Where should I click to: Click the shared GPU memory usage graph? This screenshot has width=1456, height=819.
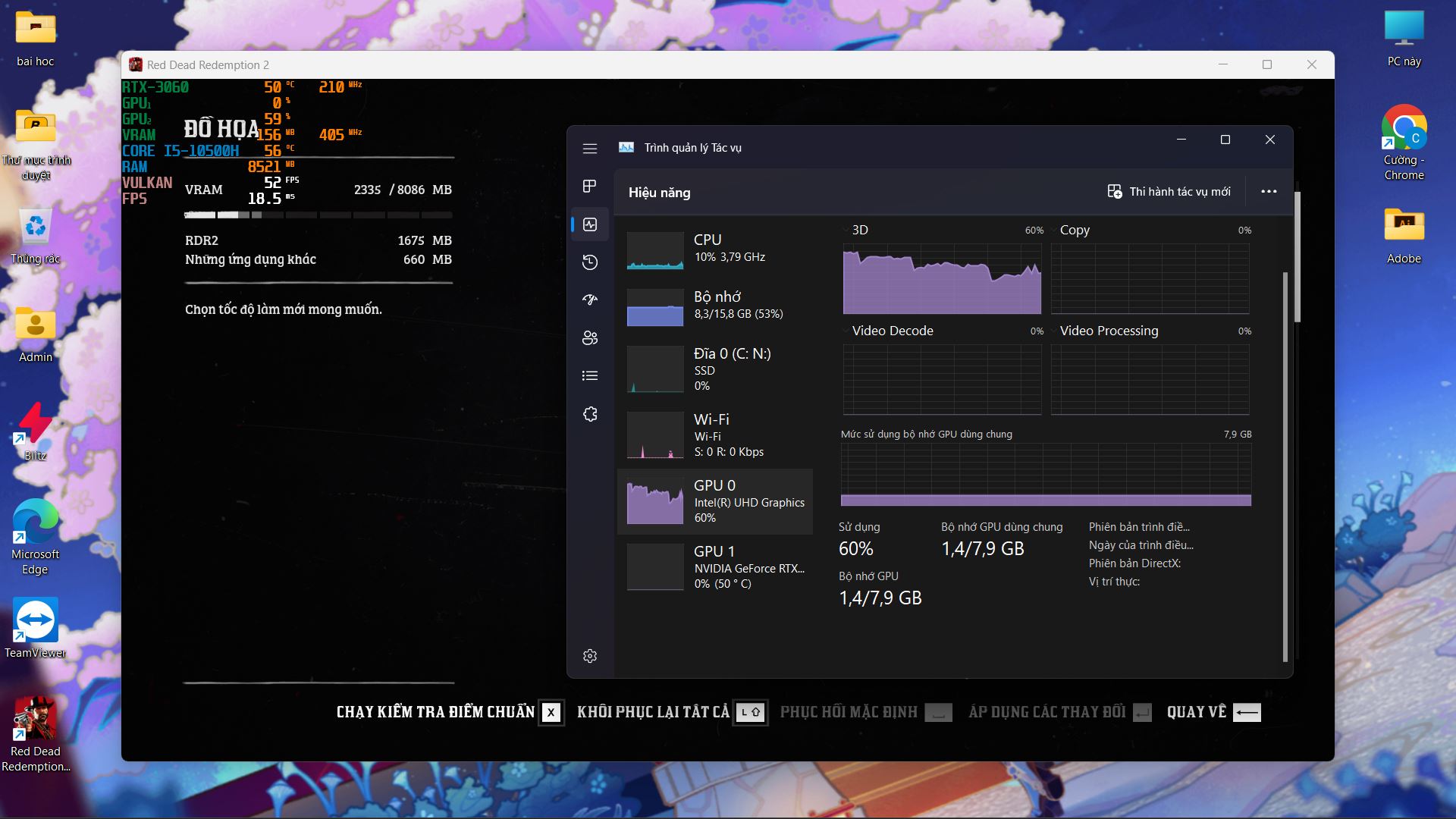click(x=1046, y=475)
